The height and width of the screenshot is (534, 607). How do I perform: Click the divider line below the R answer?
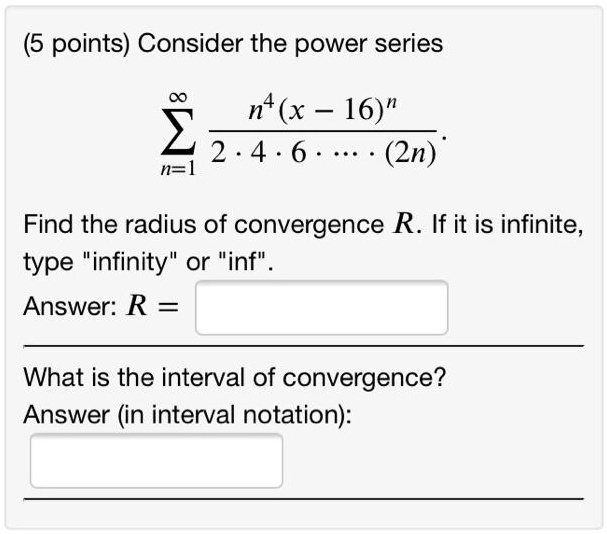pos(303,345)
